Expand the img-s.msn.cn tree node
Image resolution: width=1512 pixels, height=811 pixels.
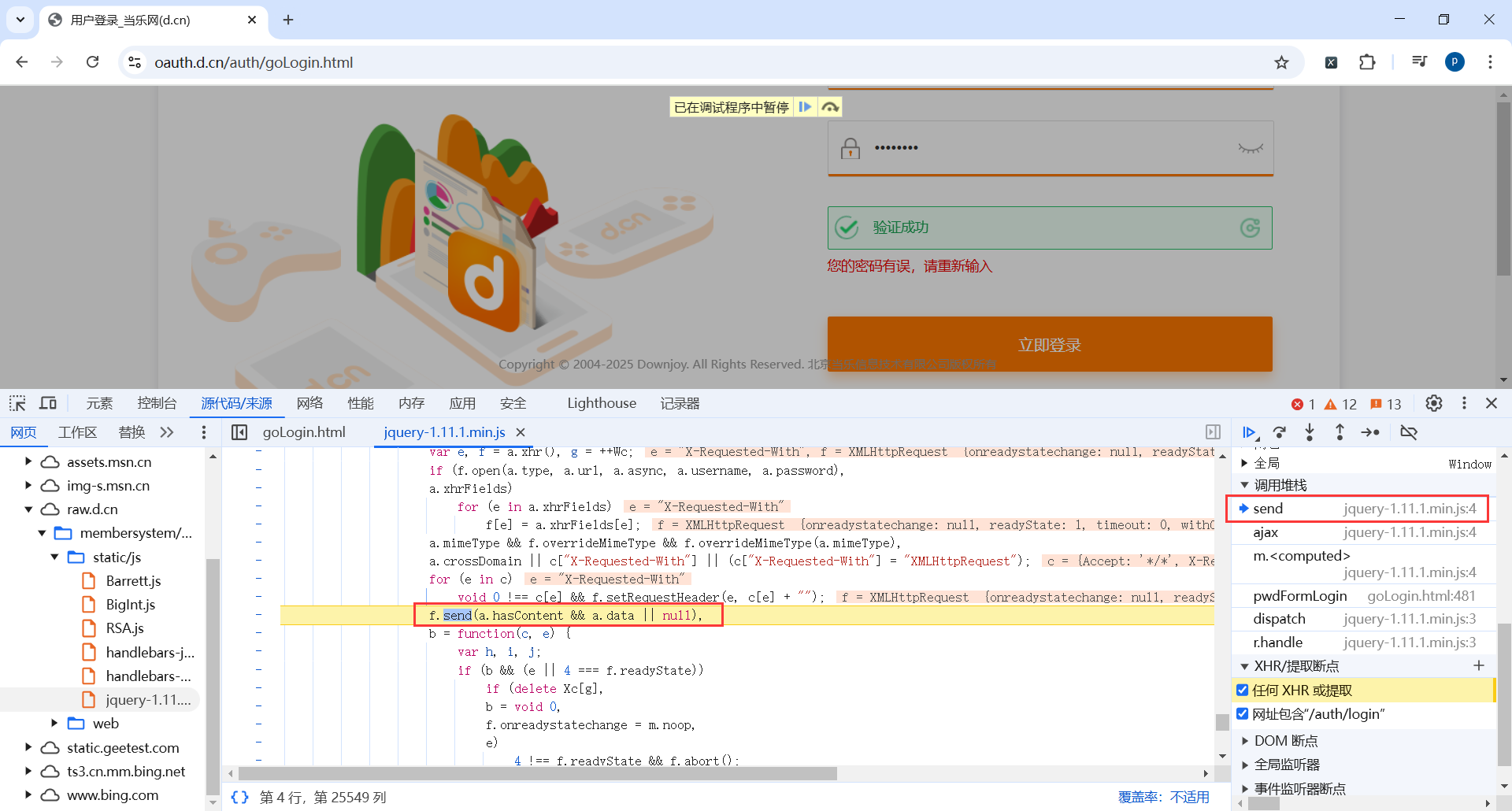point(28,486)
